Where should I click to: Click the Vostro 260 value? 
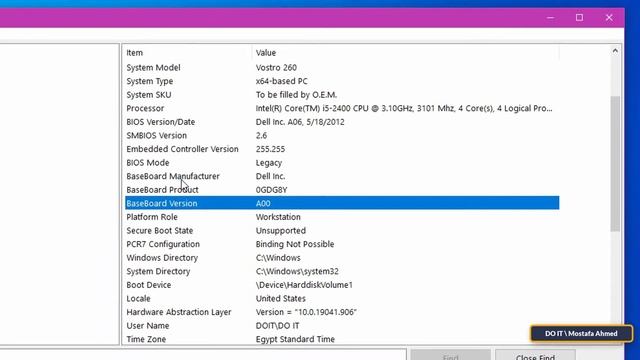pos(276,67)
